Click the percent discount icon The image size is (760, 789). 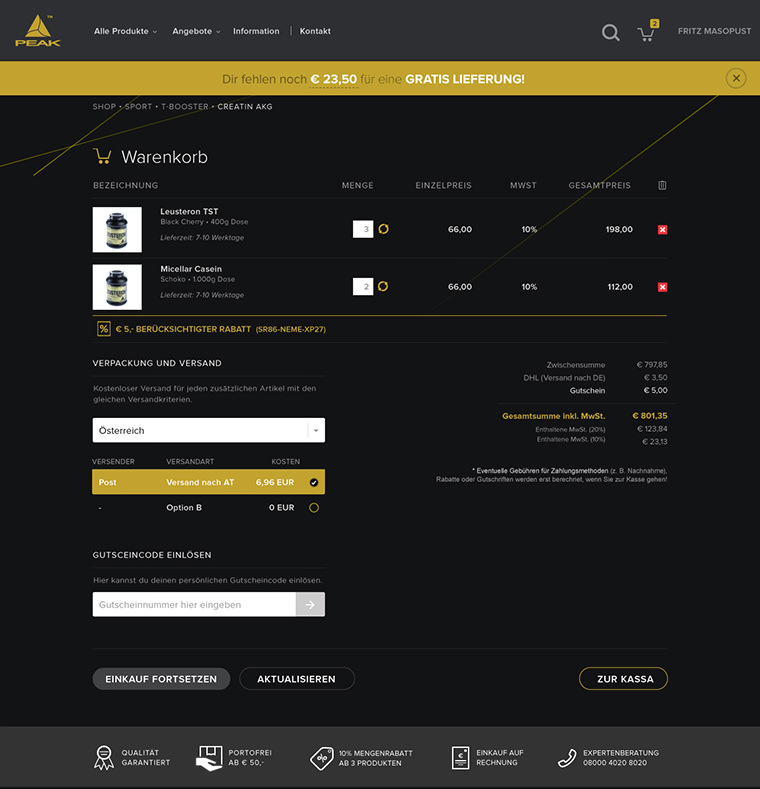point(104,329)
